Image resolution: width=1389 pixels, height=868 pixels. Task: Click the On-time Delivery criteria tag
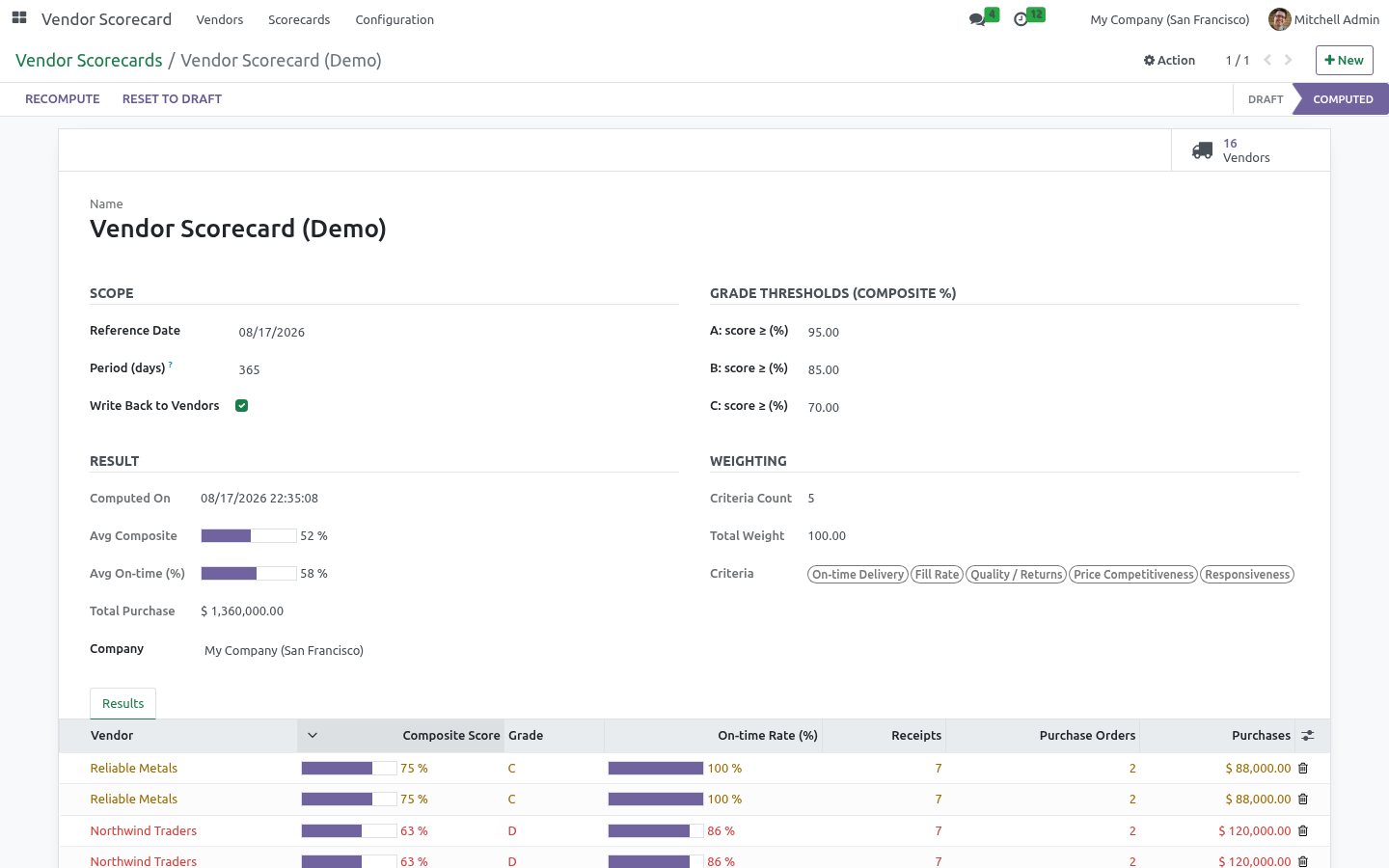(x=858, y=575)
